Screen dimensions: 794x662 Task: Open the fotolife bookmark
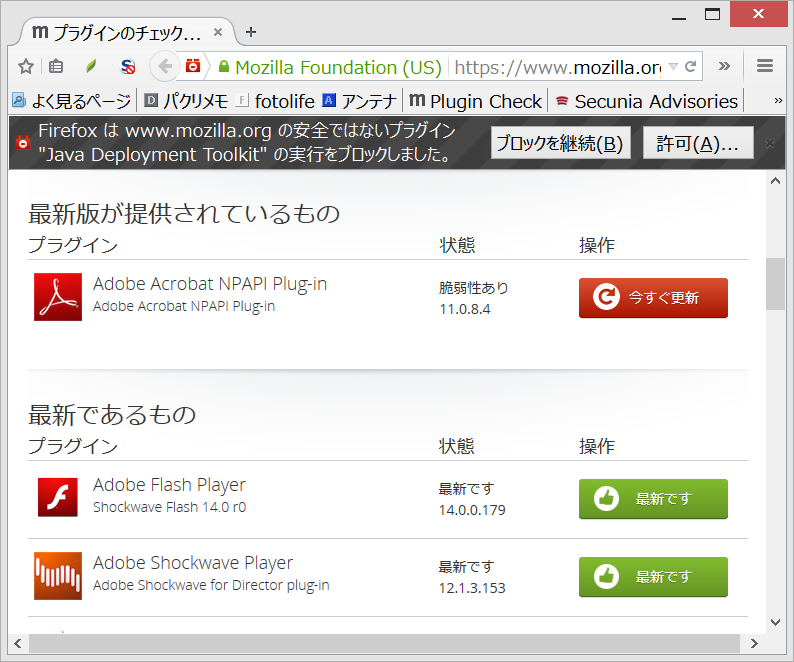276,101
